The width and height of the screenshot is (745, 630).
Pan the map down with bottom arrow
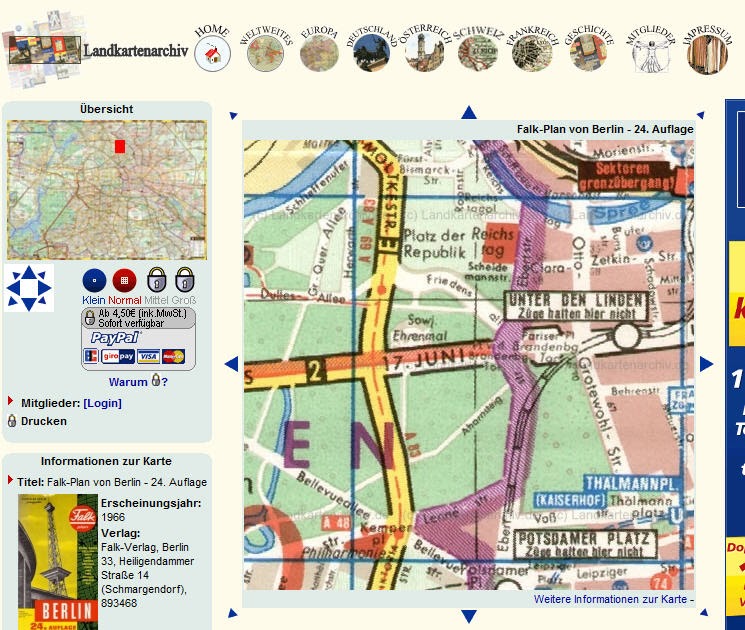click(469, 617)
